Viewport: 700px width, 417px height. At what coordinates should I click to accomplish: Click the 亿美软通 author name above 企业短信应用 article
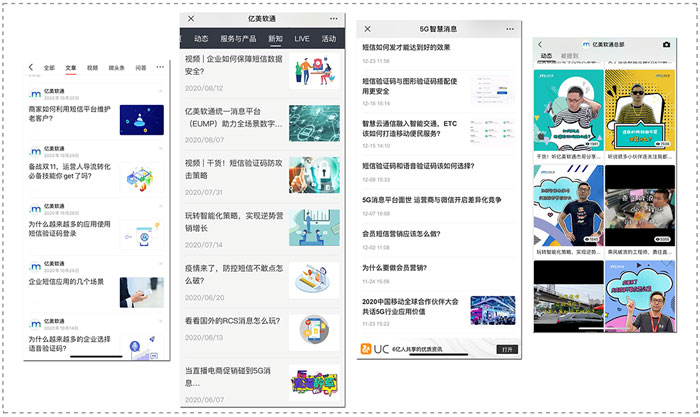pyautogui.click(x=54, y=264)
